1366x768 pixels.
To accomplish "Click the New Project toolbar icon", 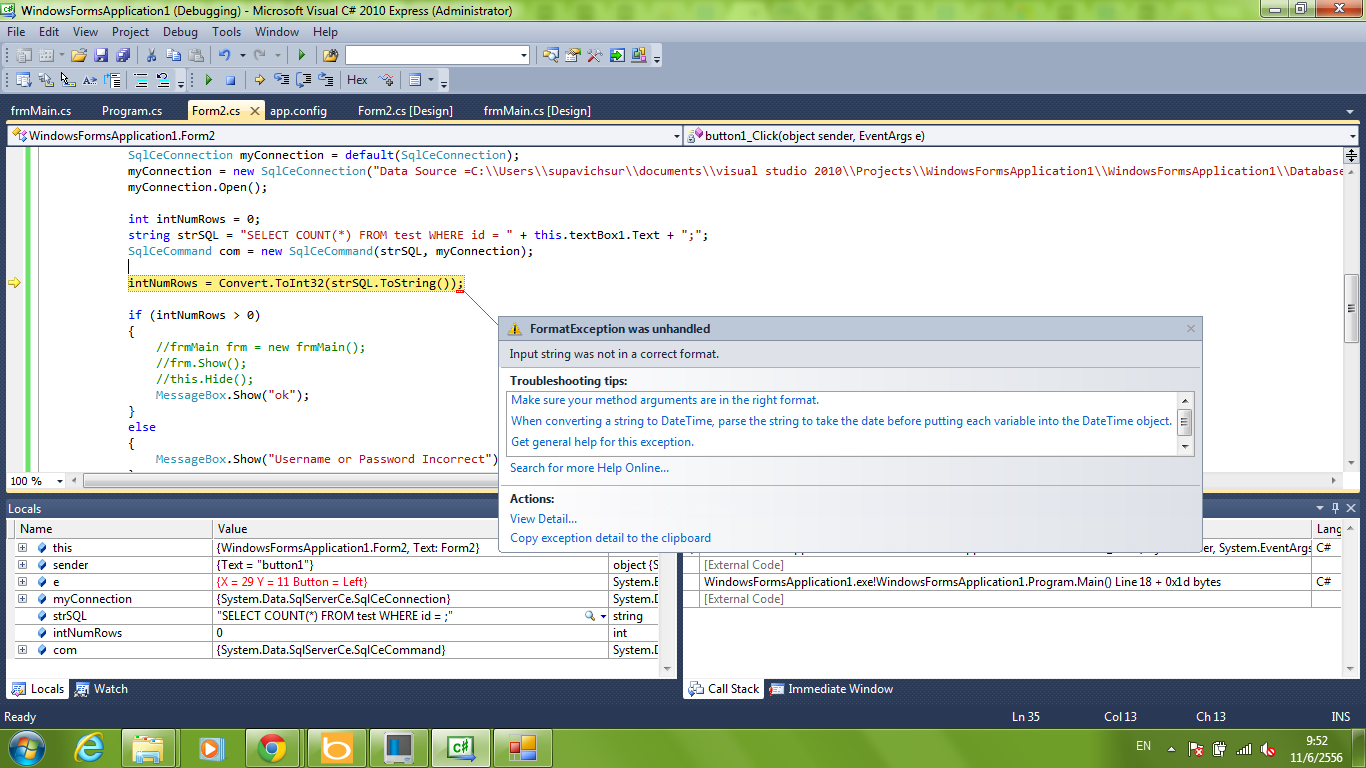I will (x=23, y=55).
